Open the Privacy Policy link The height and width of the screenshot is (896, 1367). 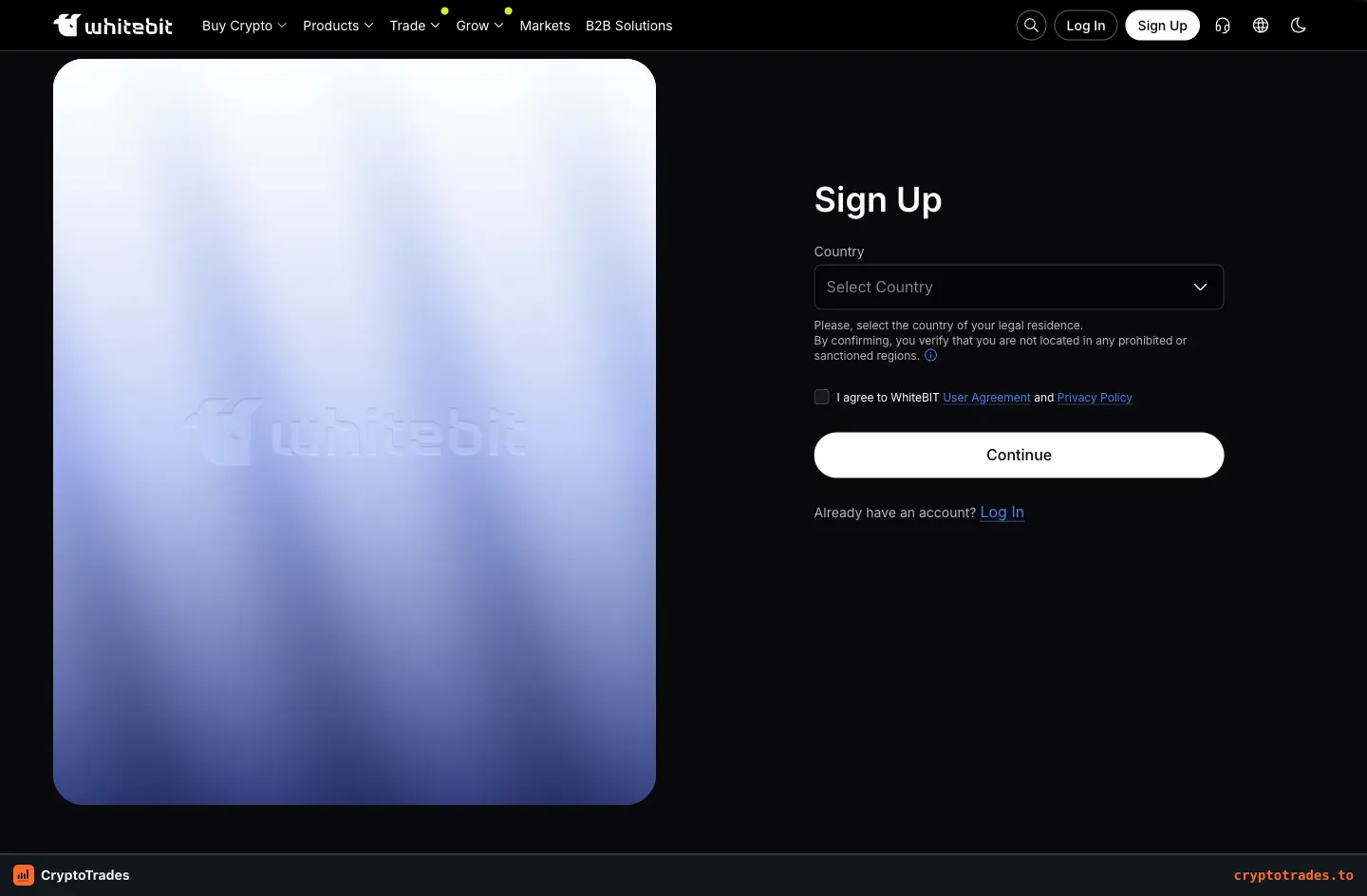(1095, 398)
